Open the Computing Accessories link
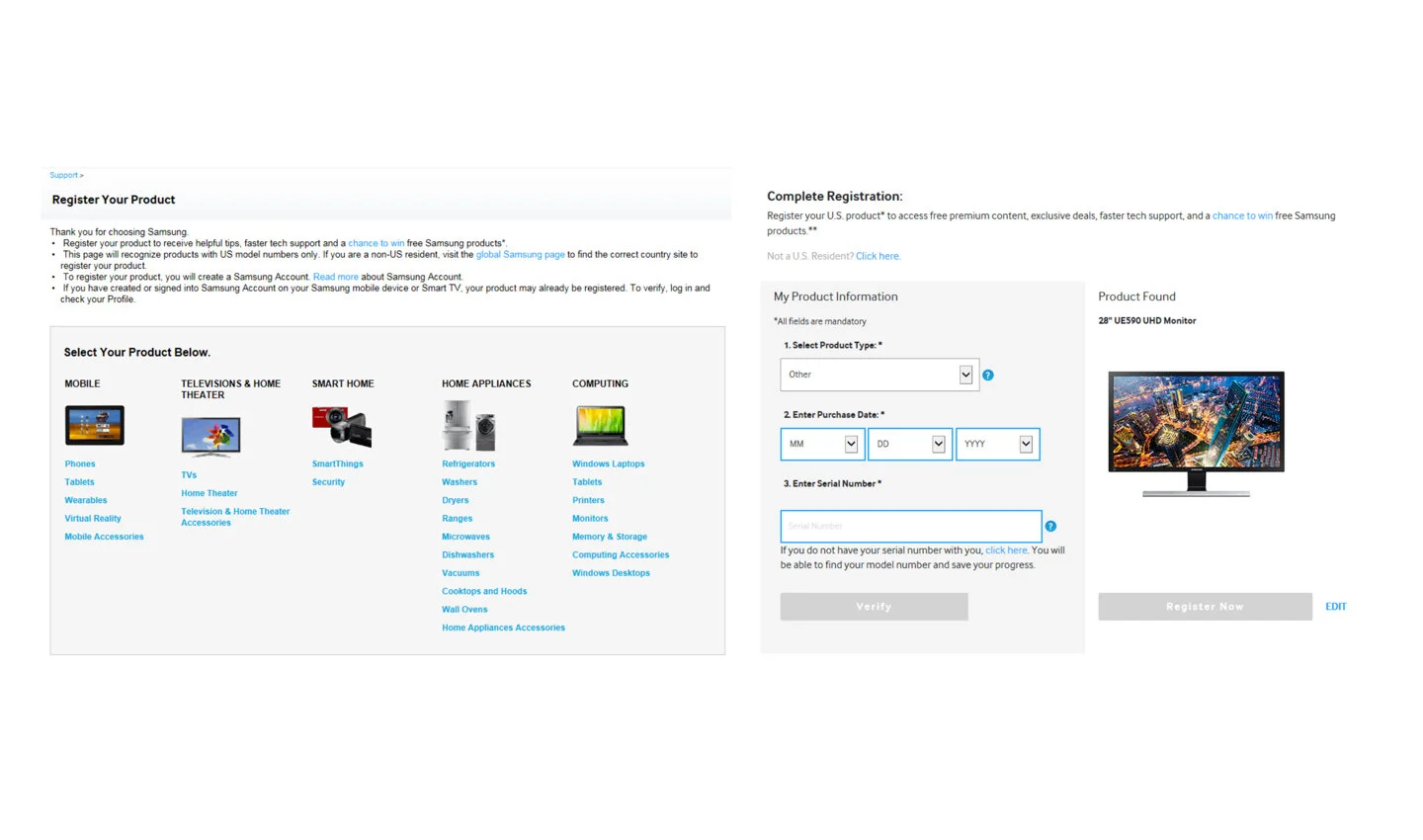This screenshot has height=840, width=1423. coord(621,555)
